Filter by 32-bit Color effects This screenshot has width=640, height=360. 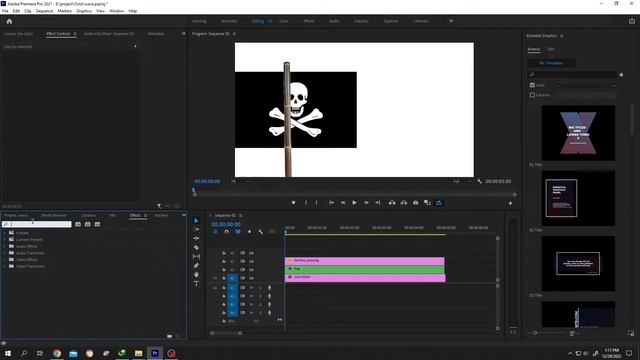tap(87, 224)
